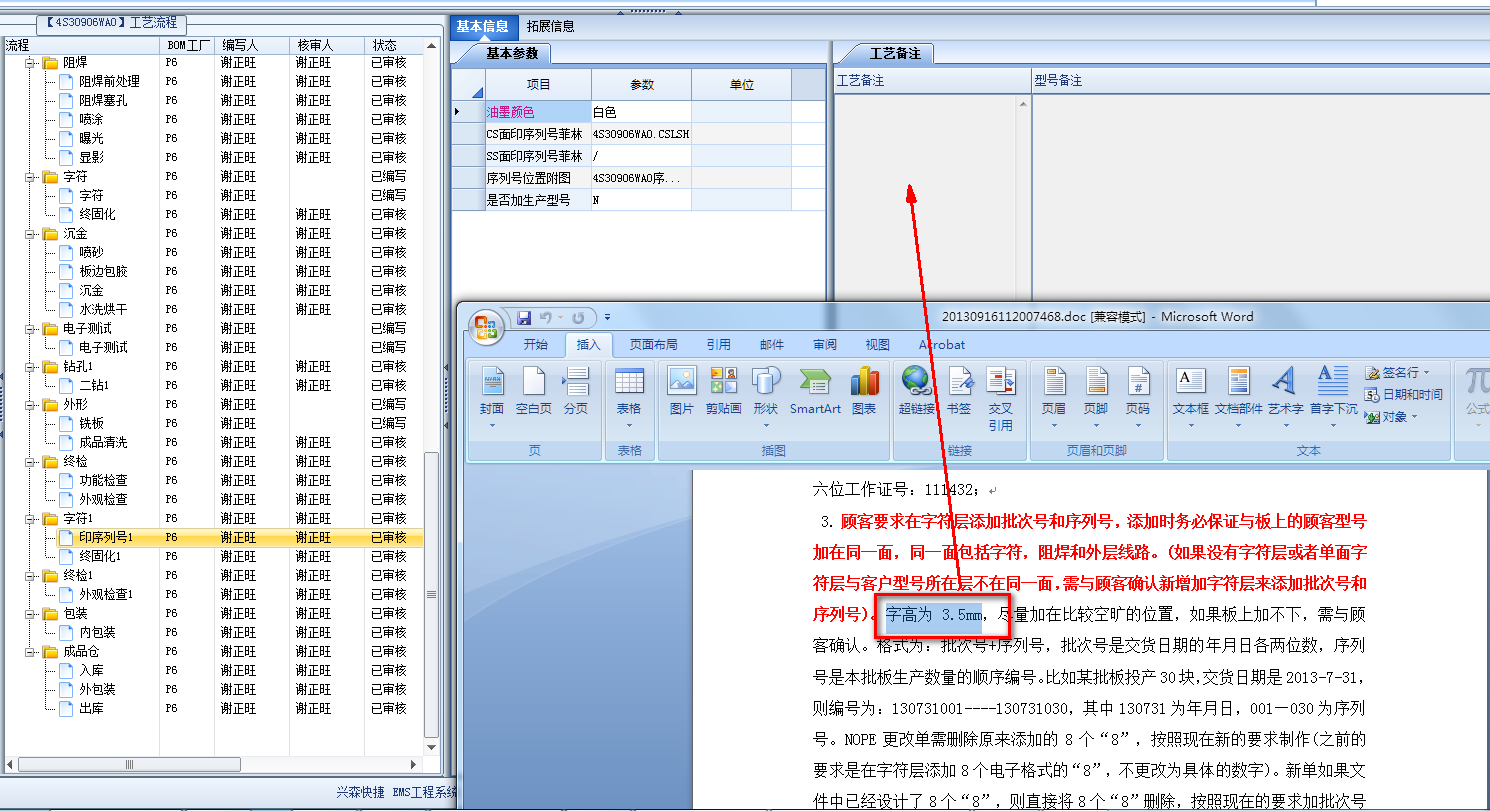Click the 油墨颜色 parameter value 白色

[x=641, y=112]
